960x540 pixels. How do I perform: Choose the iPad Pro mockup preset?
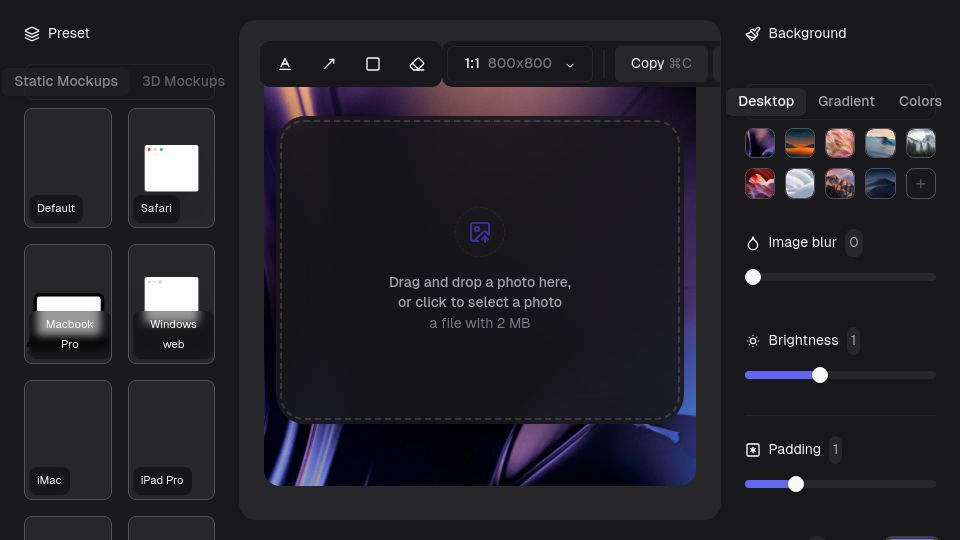pyautogui.click(x=171, y=440)
